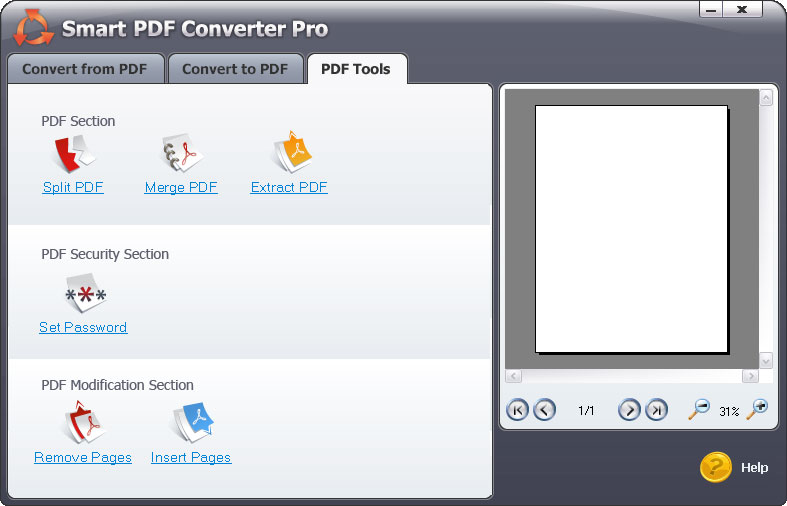Screen dimensions: 787x506
Task: Close the Smart PDF Converter window
Action: (x=742, y=10)
